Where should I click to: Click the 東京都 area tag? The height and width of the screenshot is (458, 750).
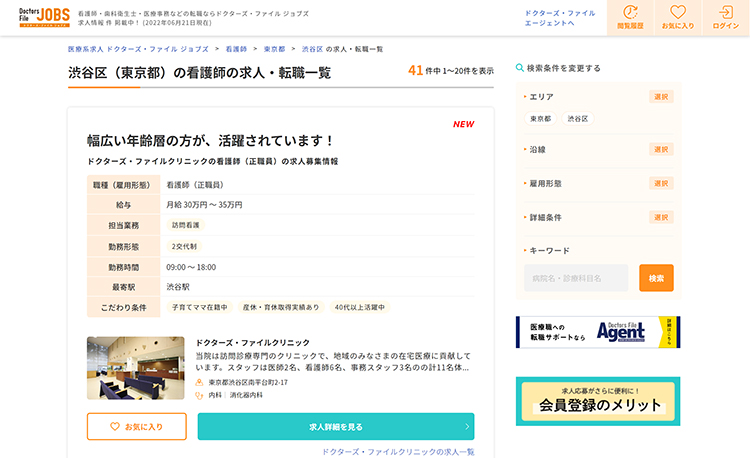point(540,119)
